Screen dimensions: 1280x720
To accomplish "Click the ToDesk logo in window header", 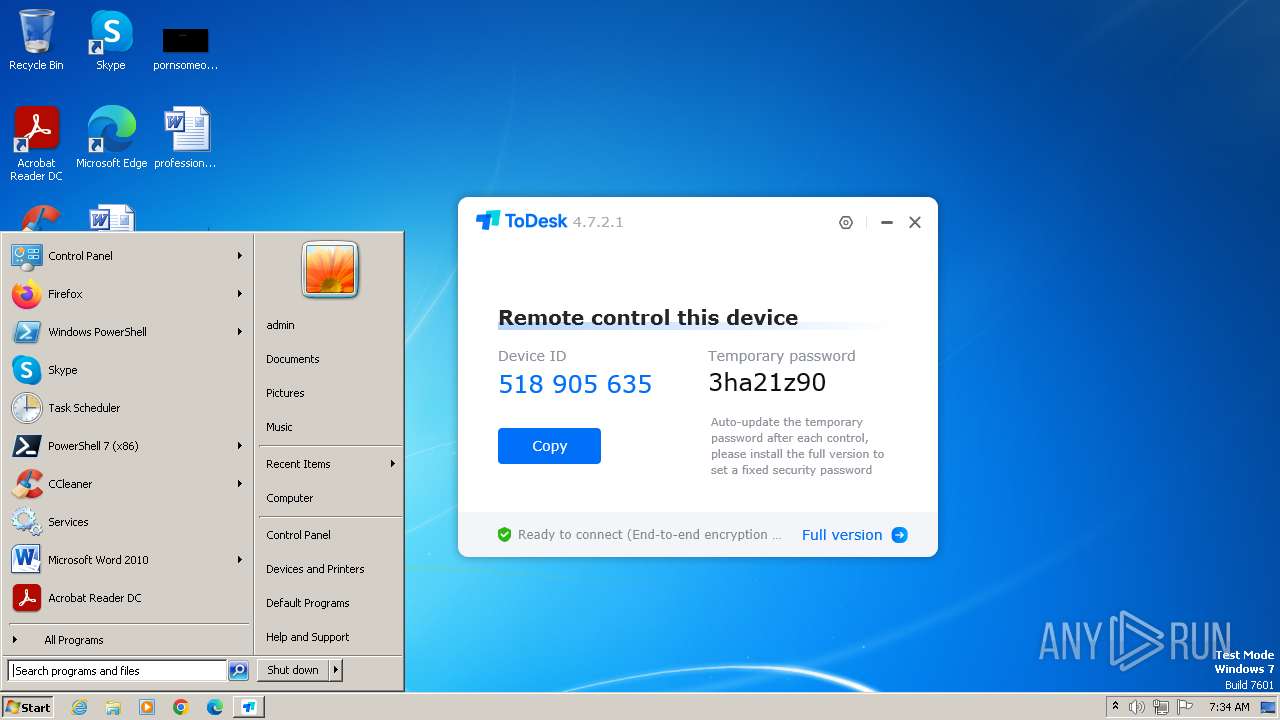I will click(x=521, y=221).
